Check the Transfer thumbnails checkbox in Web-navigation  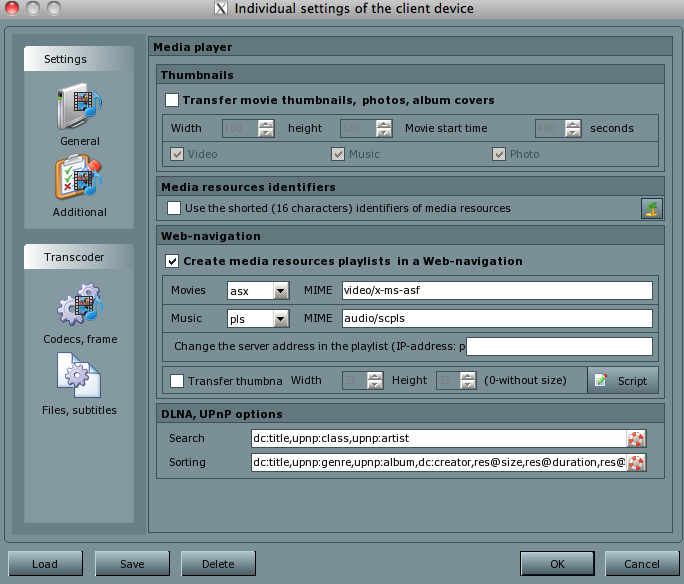click(177, 381)
